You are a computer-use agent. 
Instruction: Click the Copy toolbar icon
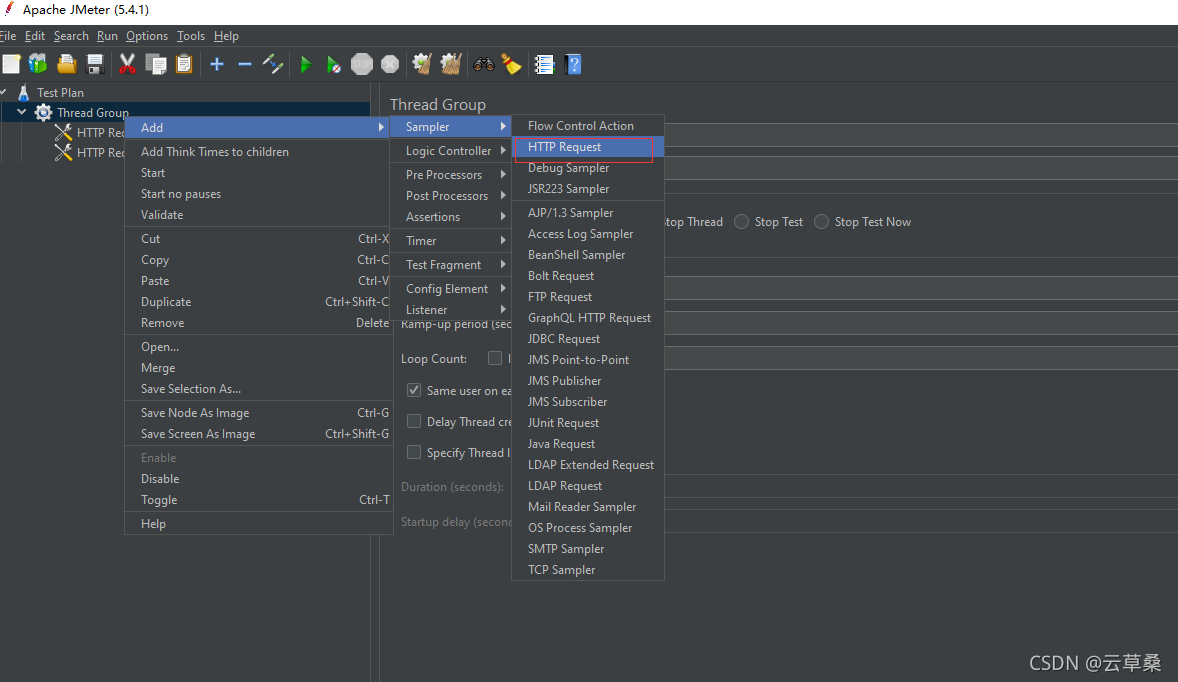coord(156,65)
